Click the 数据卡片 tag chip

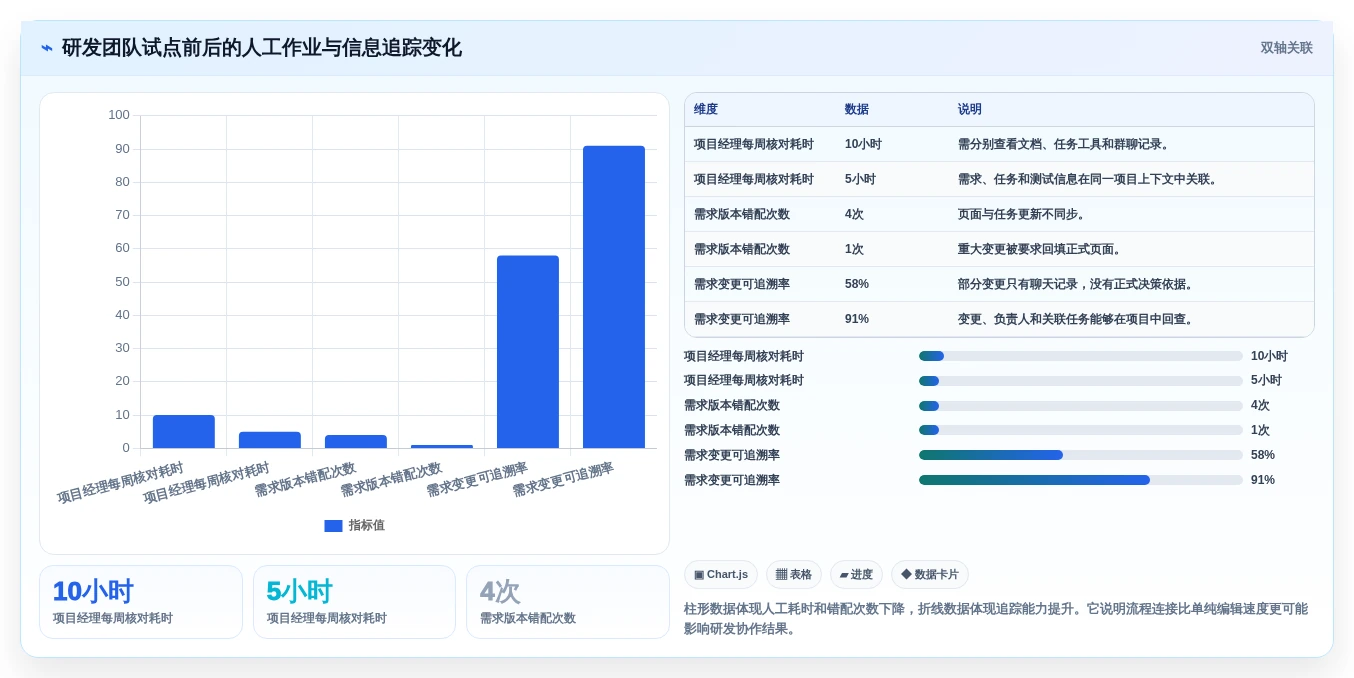click(930, 575)
